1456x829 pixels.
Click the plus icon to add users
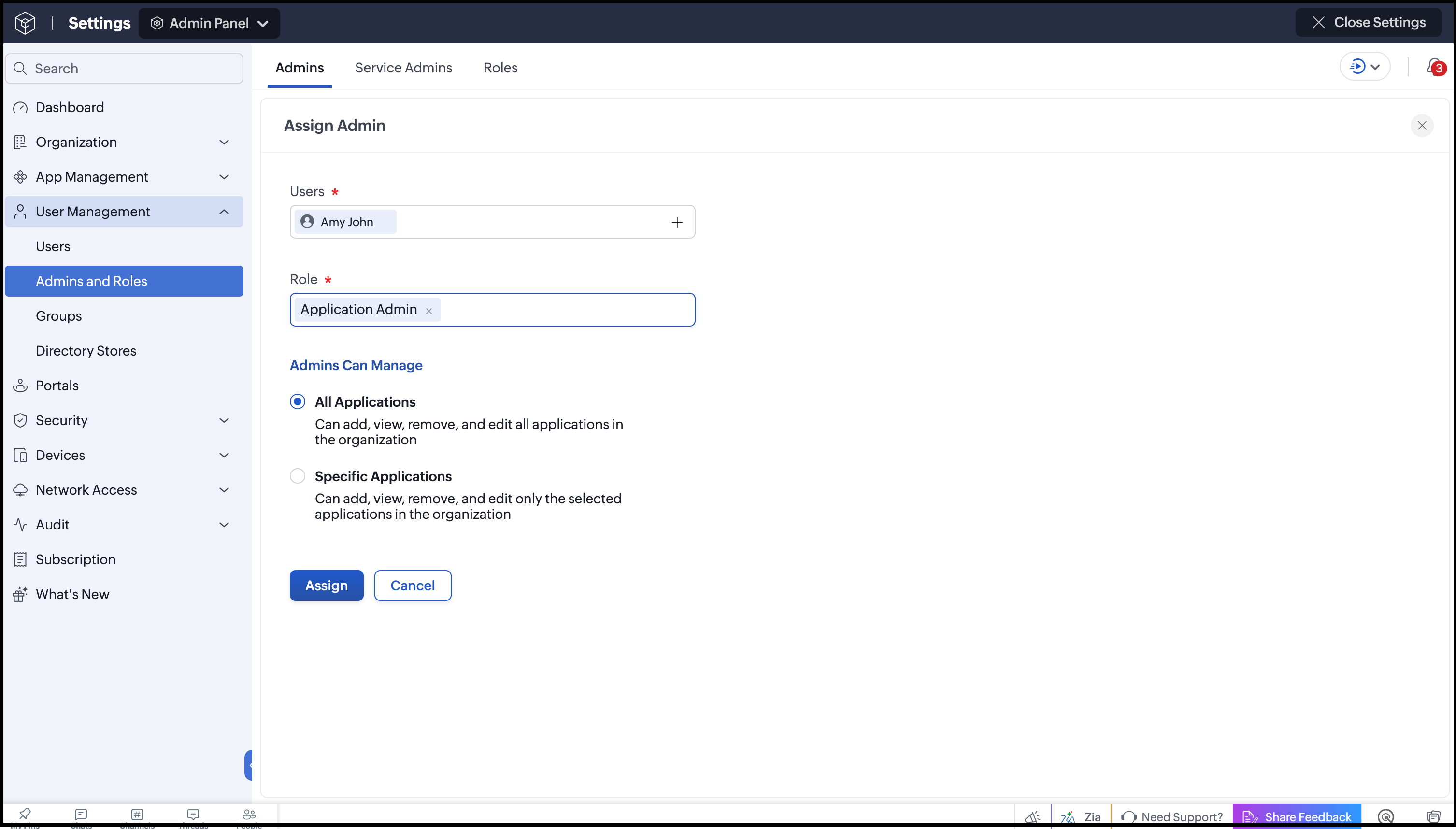[677, 222]
